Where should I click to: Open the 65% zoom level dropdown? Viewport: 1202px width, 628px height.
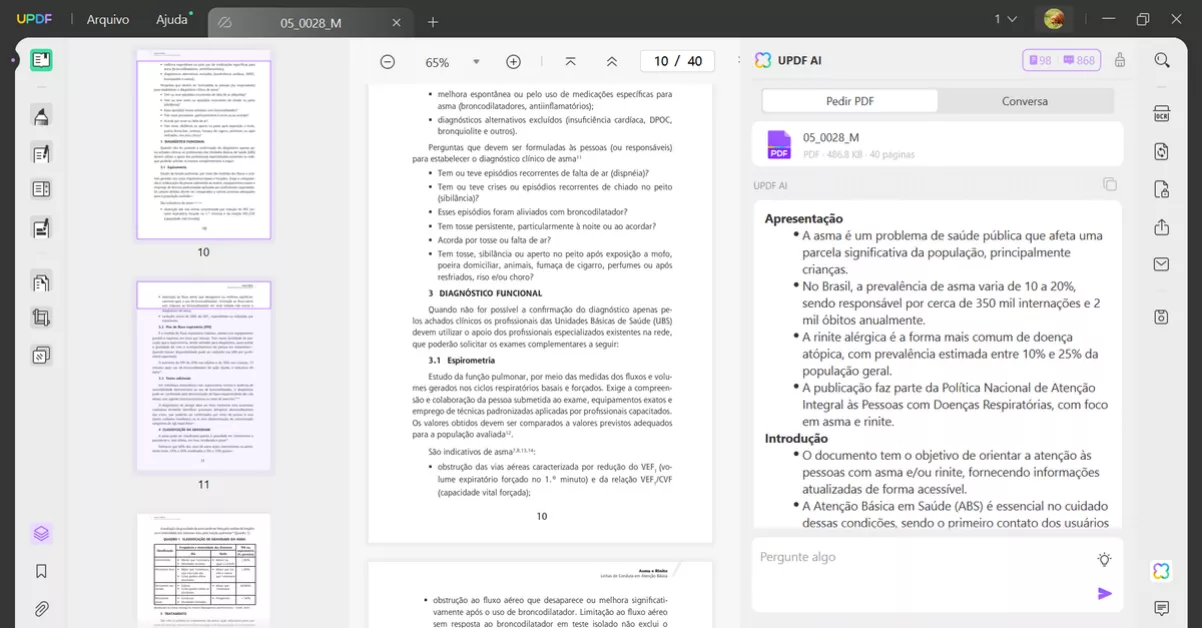pyautogui.click(x=437, y=62)
